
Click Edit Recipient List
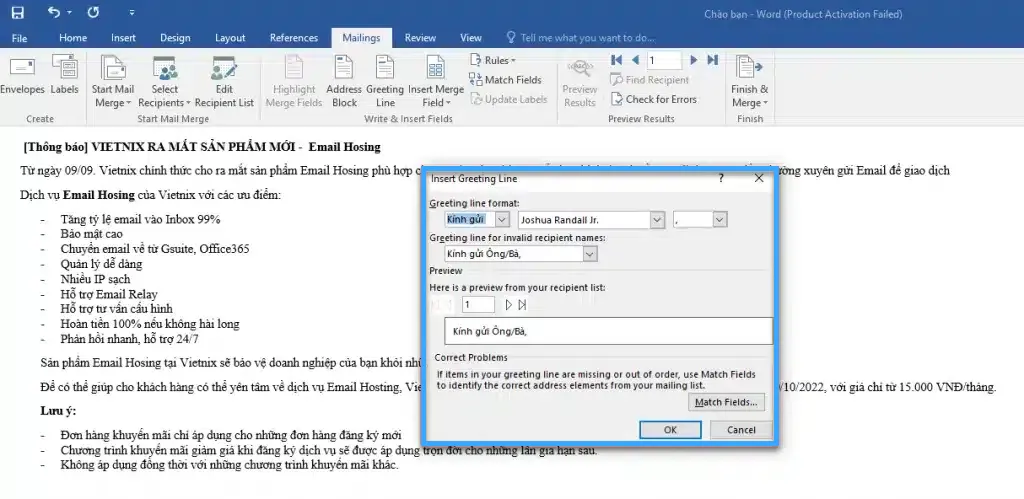[224, 82]
